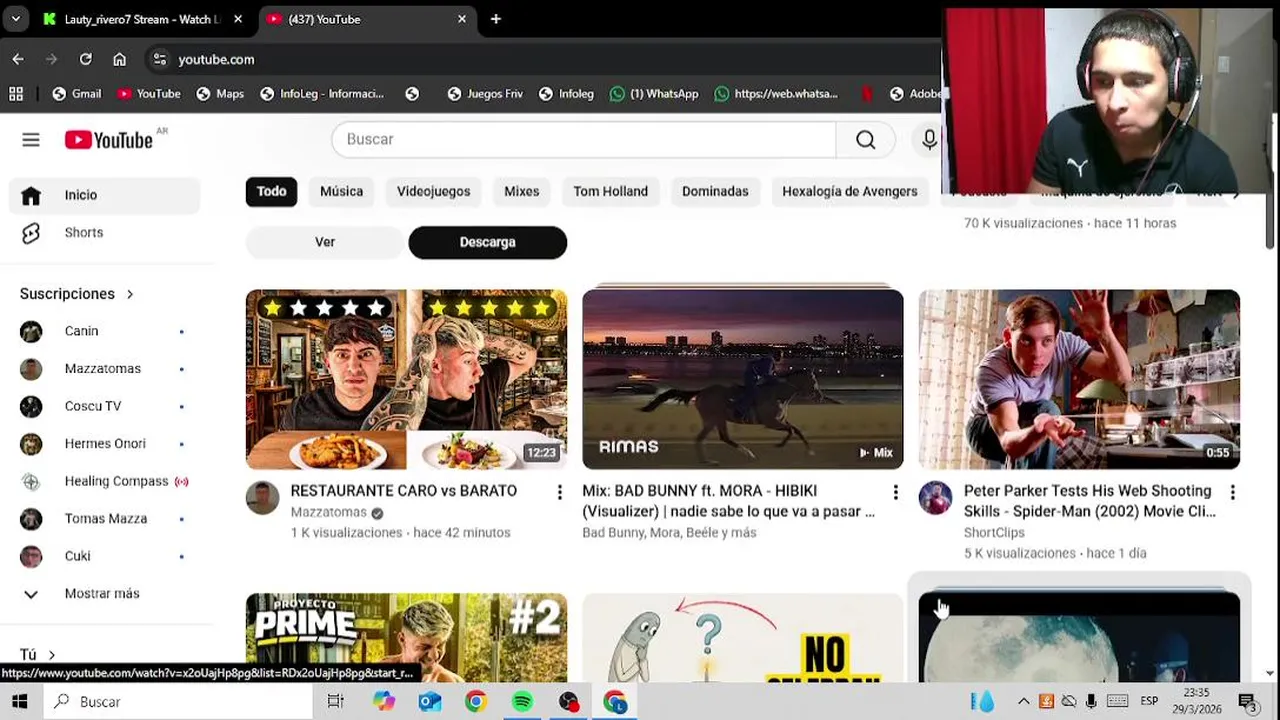Screen dimensions: 1280x720
Task: Expand the Suscripciones section arrow
Action: click(130, 294)
